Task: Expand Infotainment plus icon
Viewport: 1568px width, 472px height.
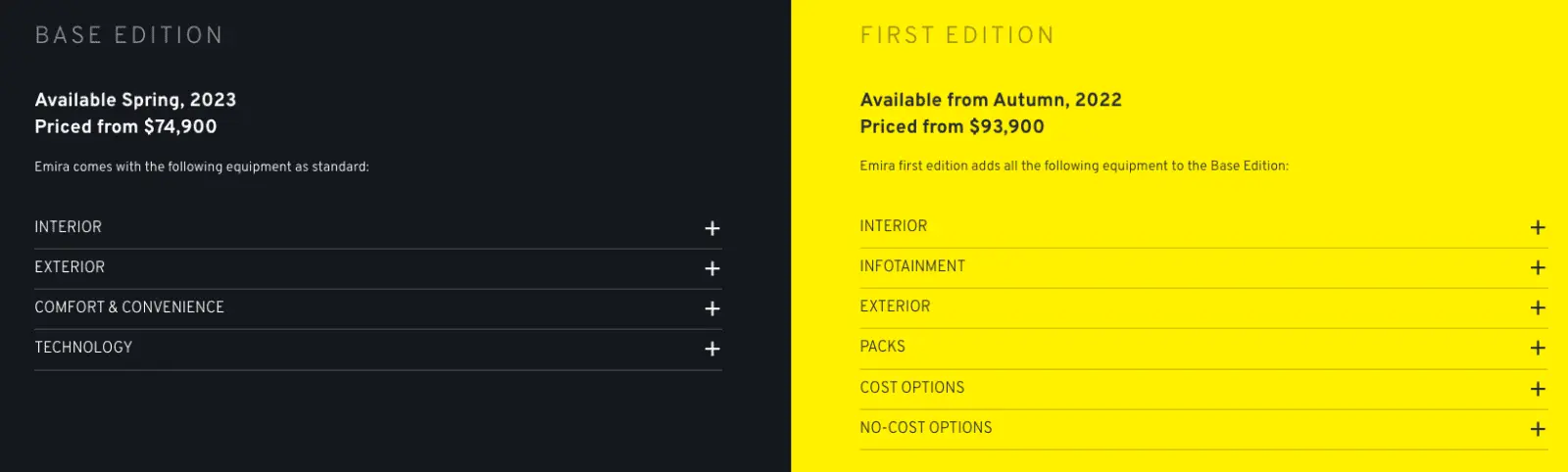Action: pos(1538,267)
